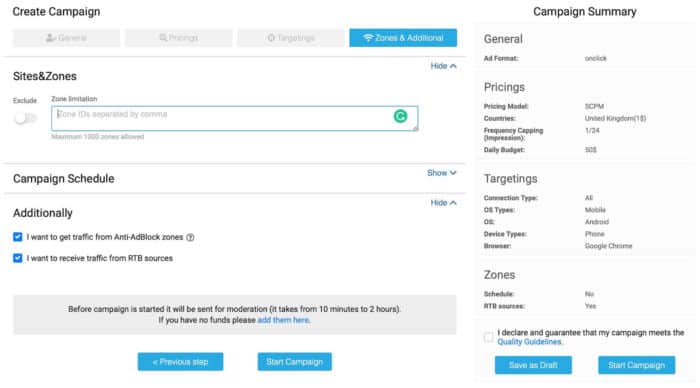Click the 'Phone' device types value
700x388 pixels.
(x=594, y=234)
